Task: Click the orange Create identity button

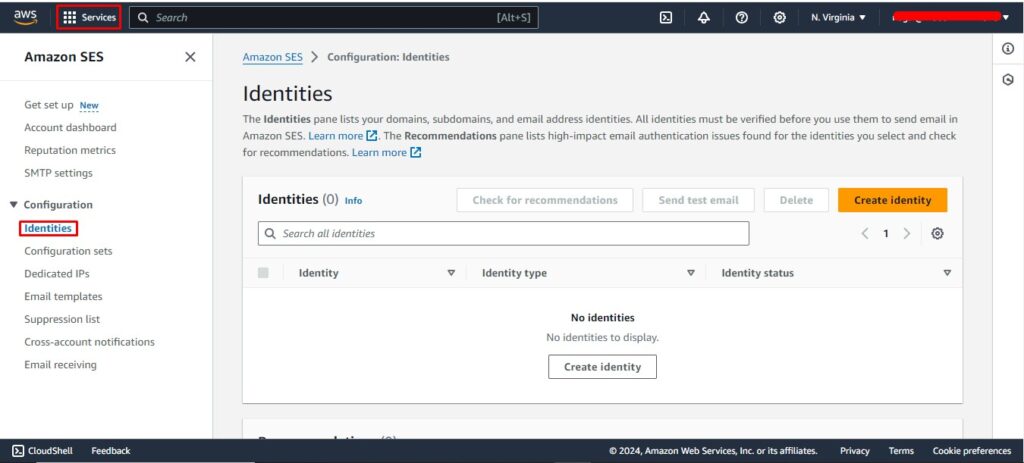Action: (x=892, y=200)
